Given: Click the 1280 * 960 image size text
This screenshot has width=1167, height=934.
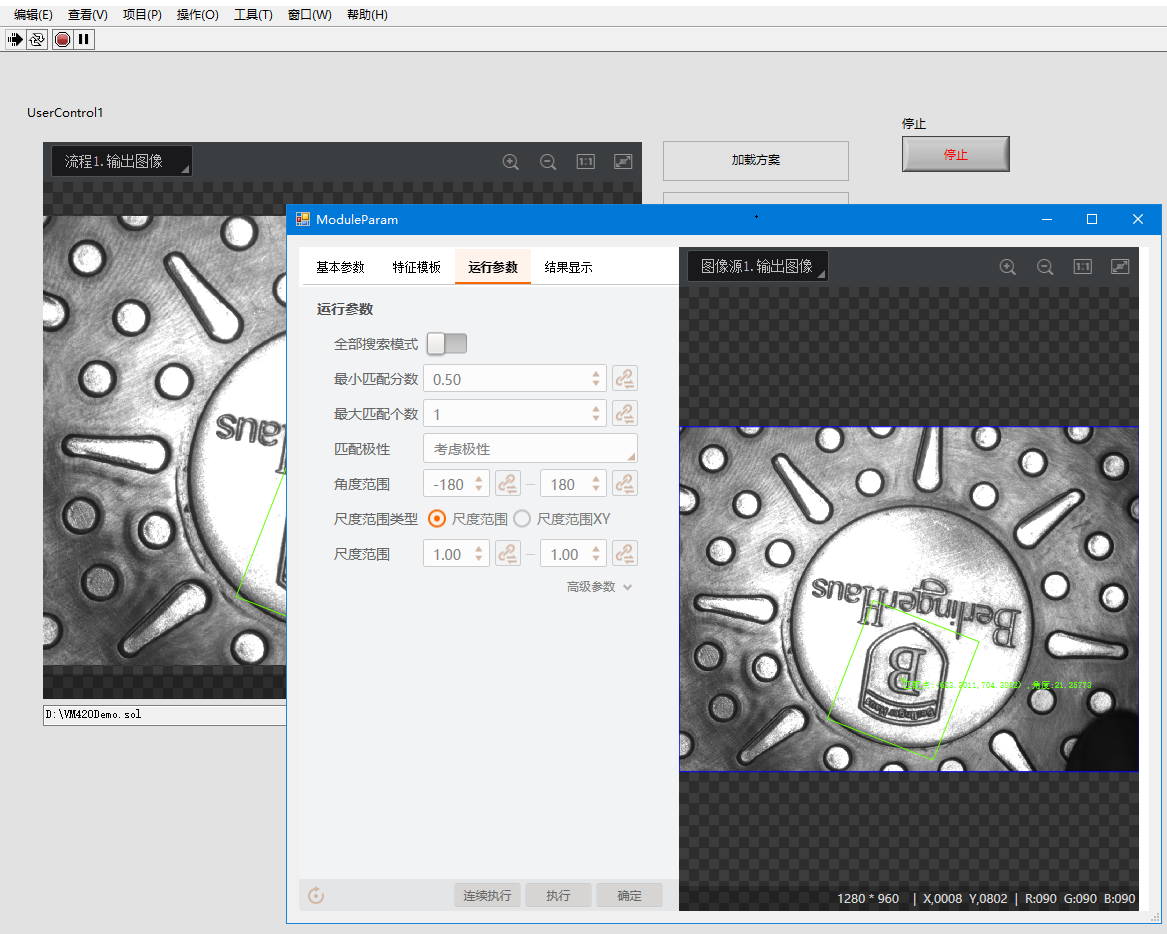Looking at the screenshot, I should [868, 898].
